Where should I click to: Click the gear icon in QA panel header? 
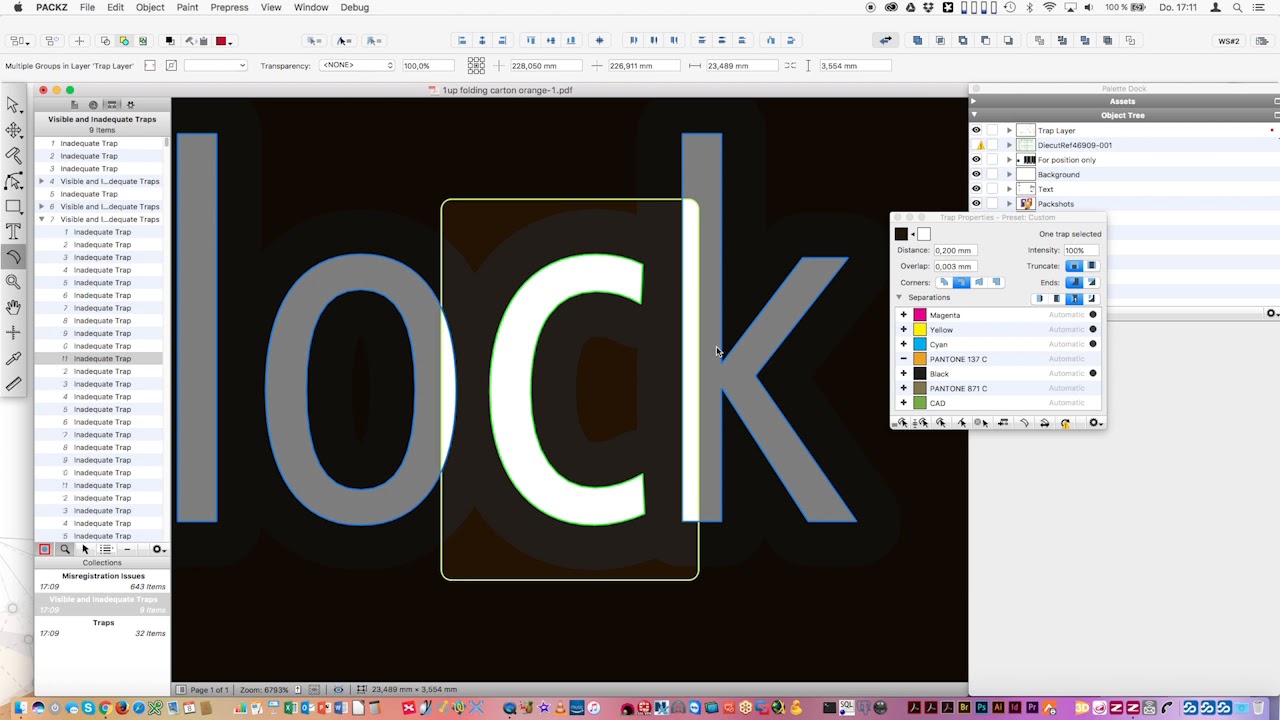[x=130, y=104]
